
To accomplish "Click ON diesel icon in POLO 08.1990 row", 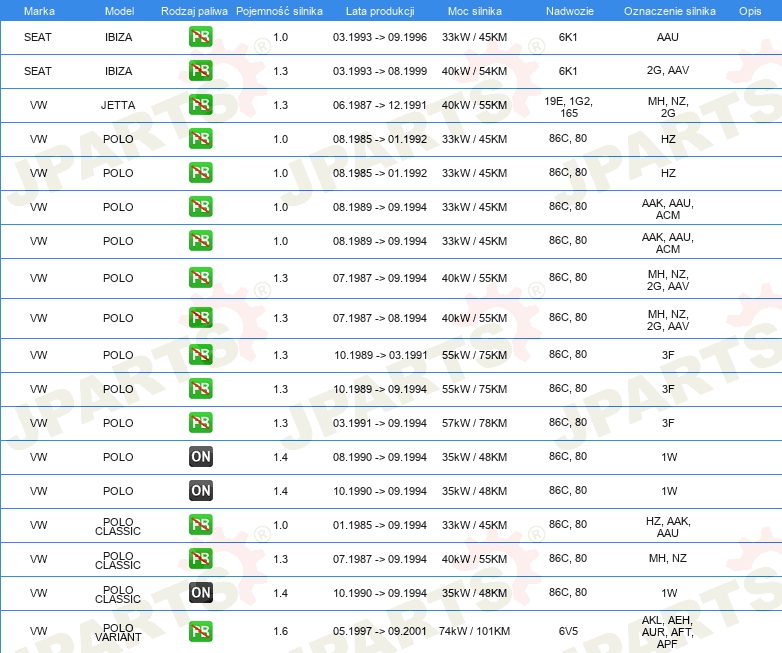I will [x=200, y=456].
